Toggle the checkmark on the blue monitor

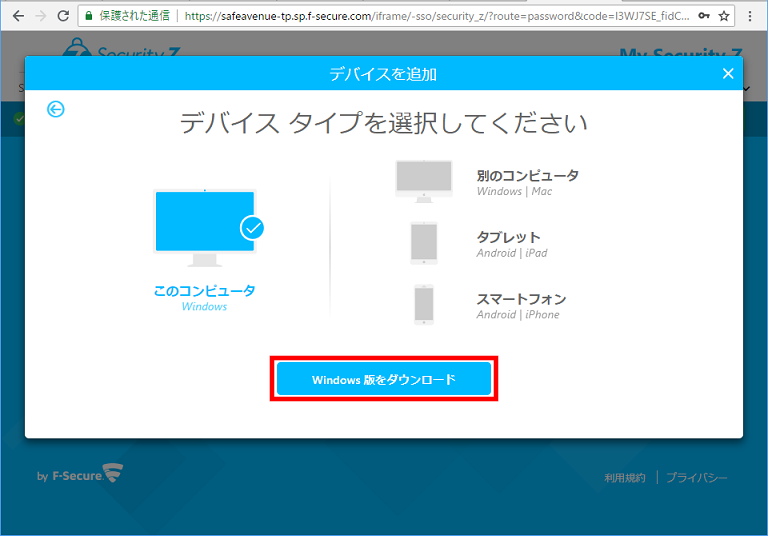point(252,228)
